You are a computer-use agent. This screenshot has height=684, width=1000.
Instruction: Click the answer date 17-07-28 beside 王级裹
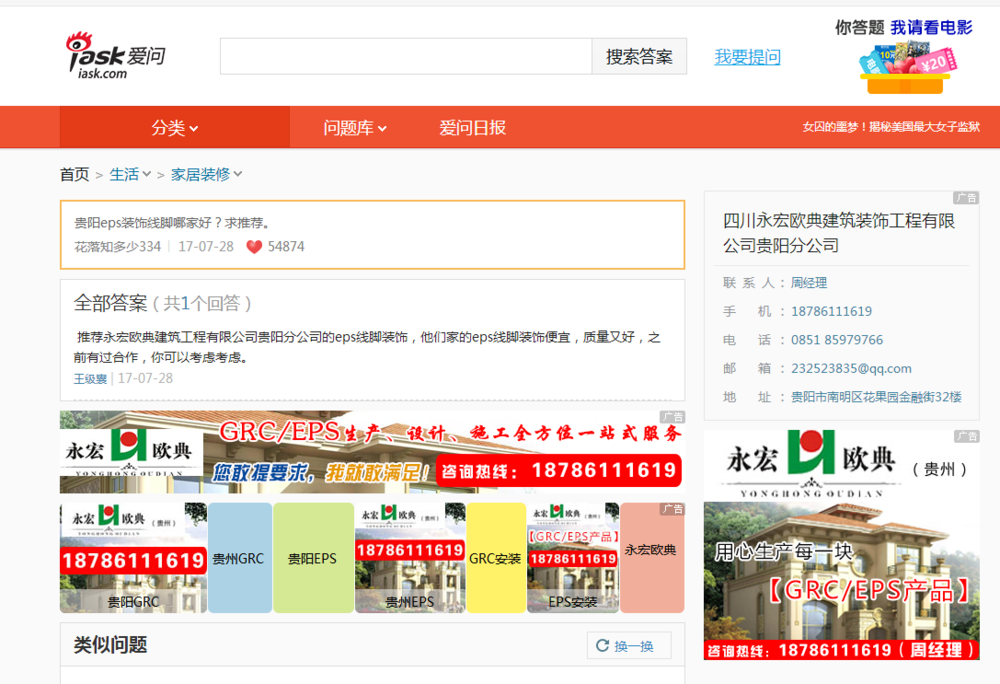[145, 379]
